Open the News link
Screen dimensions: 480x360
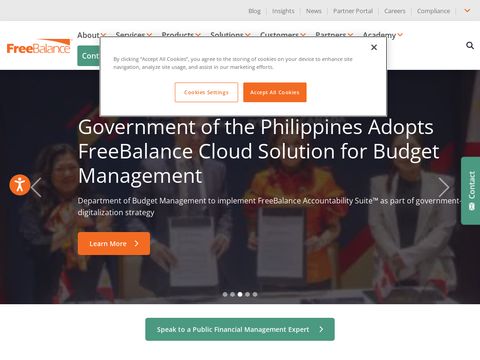pos(314,11)
